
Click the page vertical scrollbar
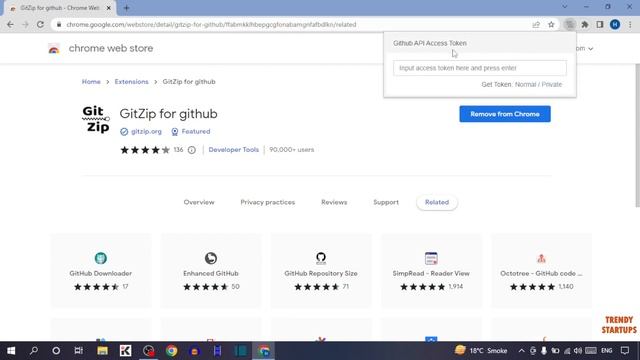637,136
